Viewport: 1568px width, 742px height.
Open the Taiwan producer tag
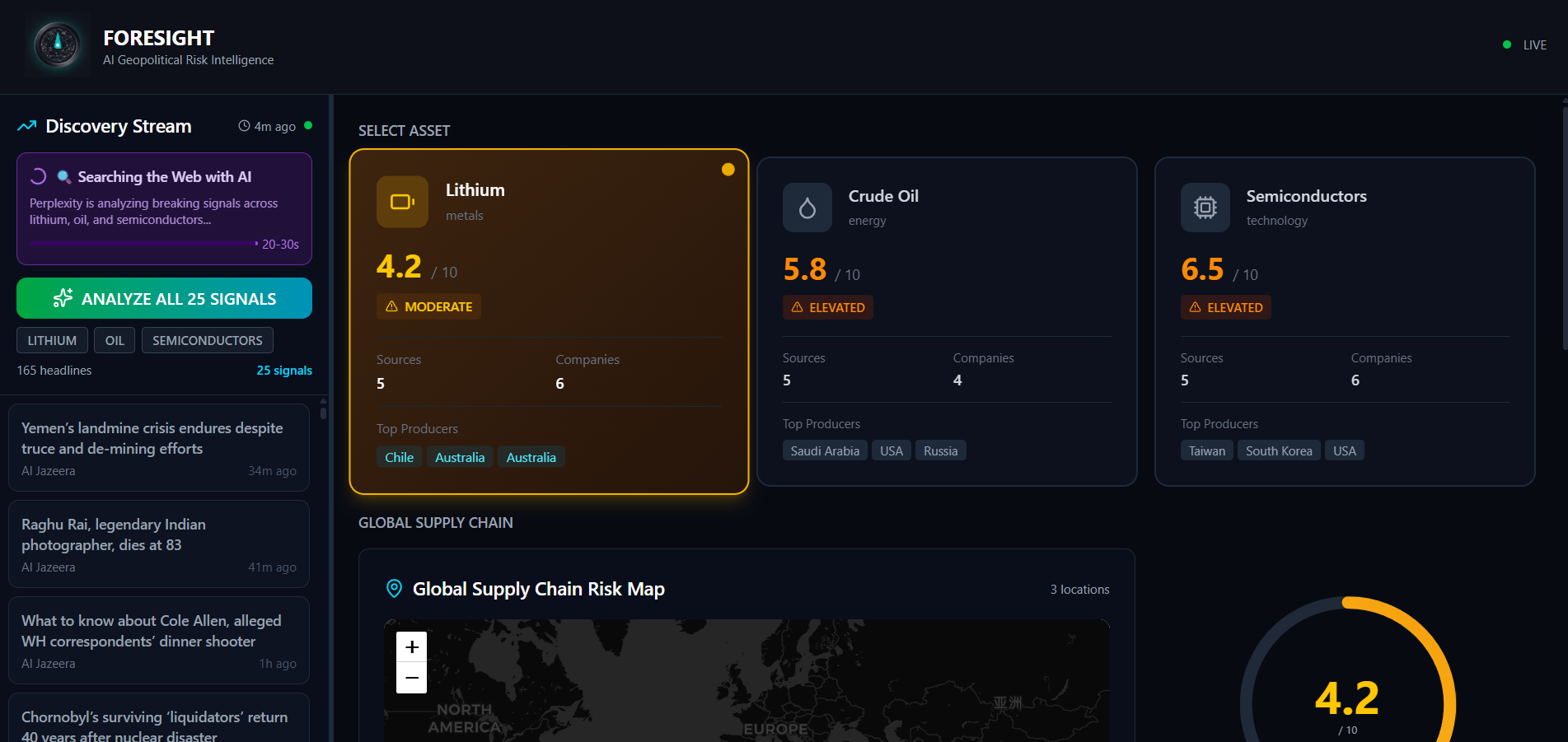(x=1205, y=450)
